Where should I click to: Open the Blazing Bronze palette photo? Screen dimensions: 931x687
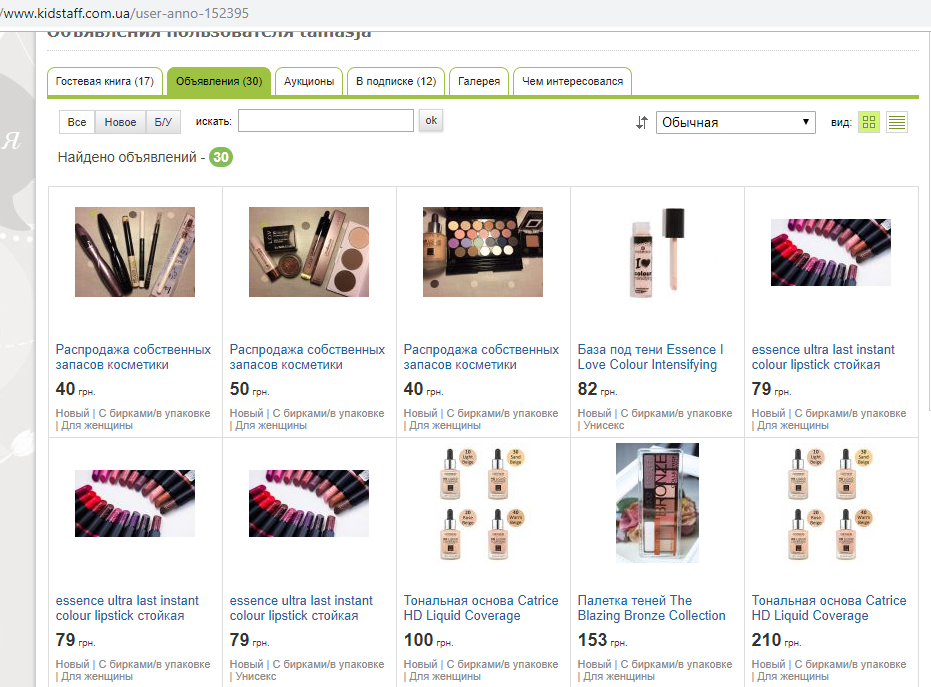657,502
